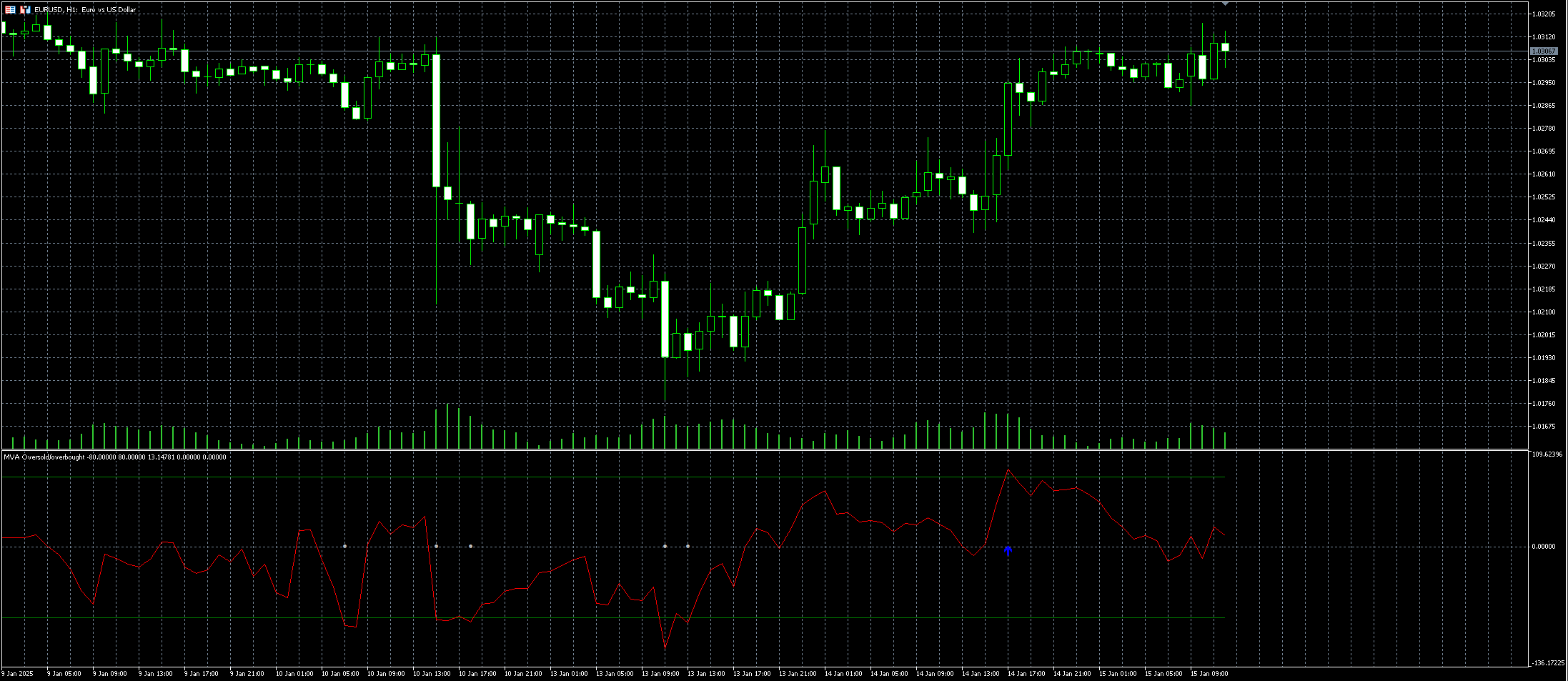Click the 1.01675 price axis label
This screenshot has width=1568, height=681.
click(1544, 427)
